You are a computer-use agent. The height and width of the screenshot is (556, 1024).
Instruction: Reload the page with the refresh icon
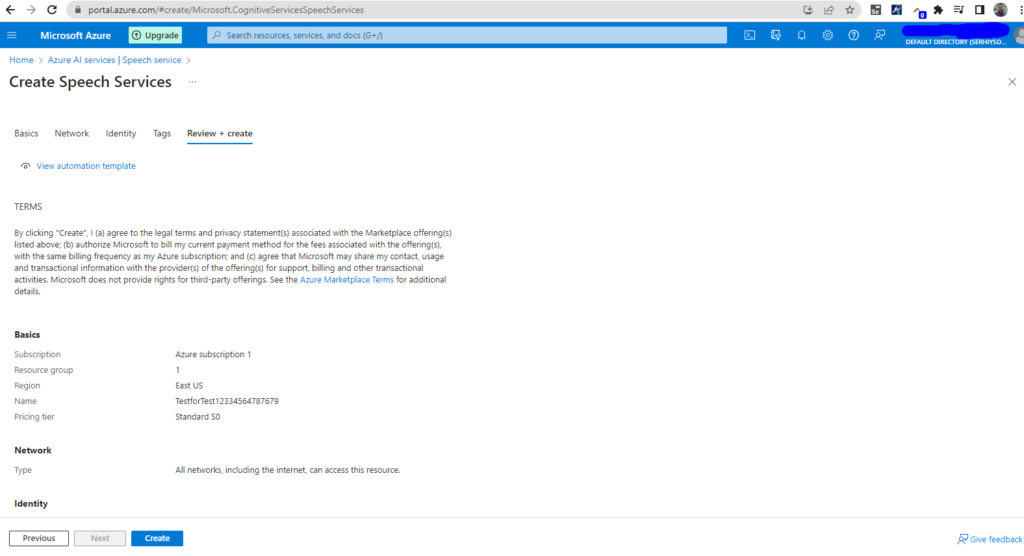pyautogui.click(x=52, y=10)
